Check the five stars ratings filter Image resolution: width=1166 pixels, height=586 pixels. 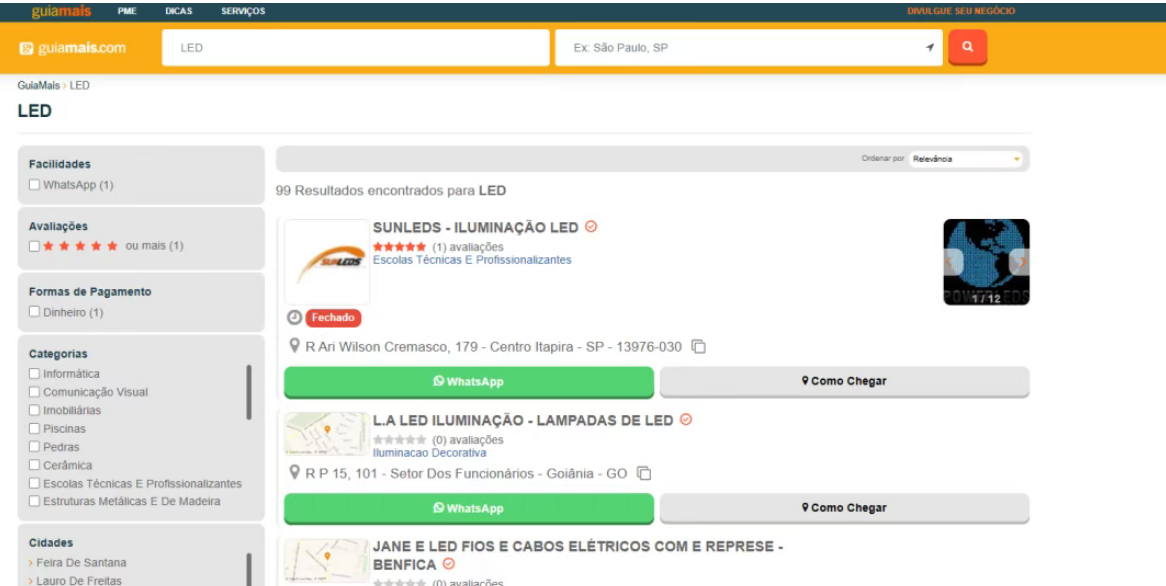click(x=35, y=246)
